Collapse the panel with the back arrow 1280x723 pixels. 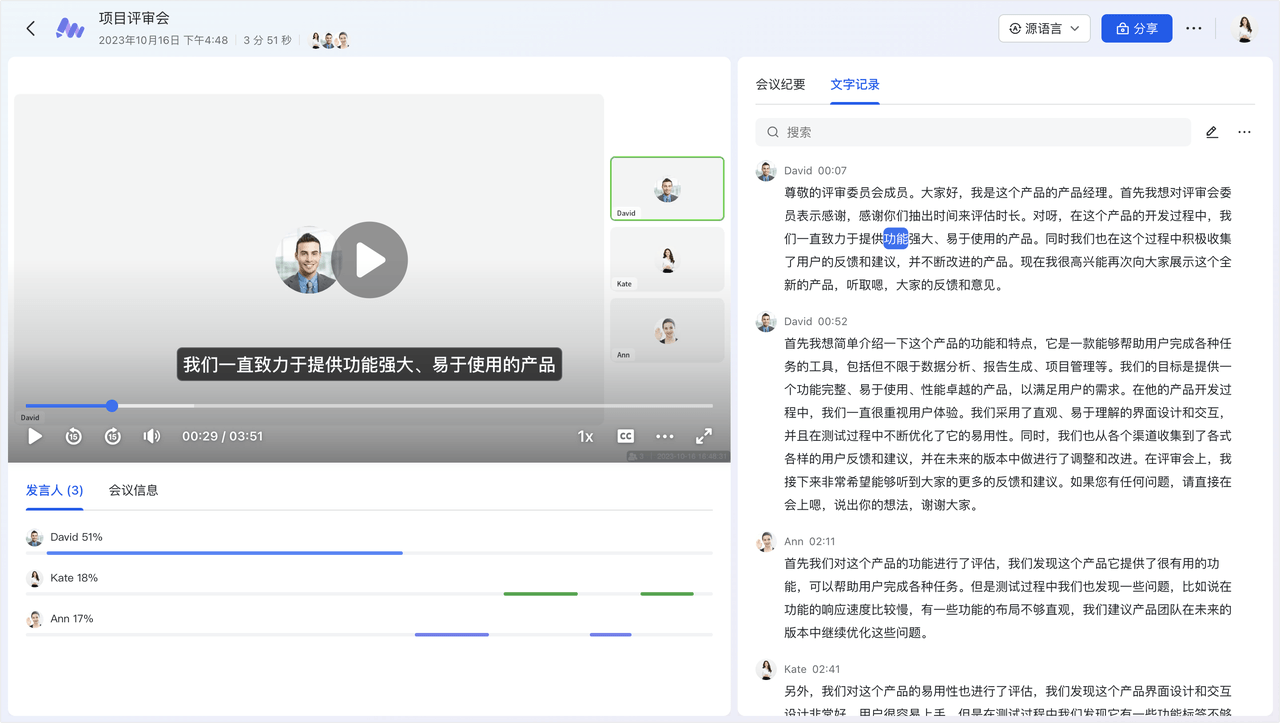point(30,28)
